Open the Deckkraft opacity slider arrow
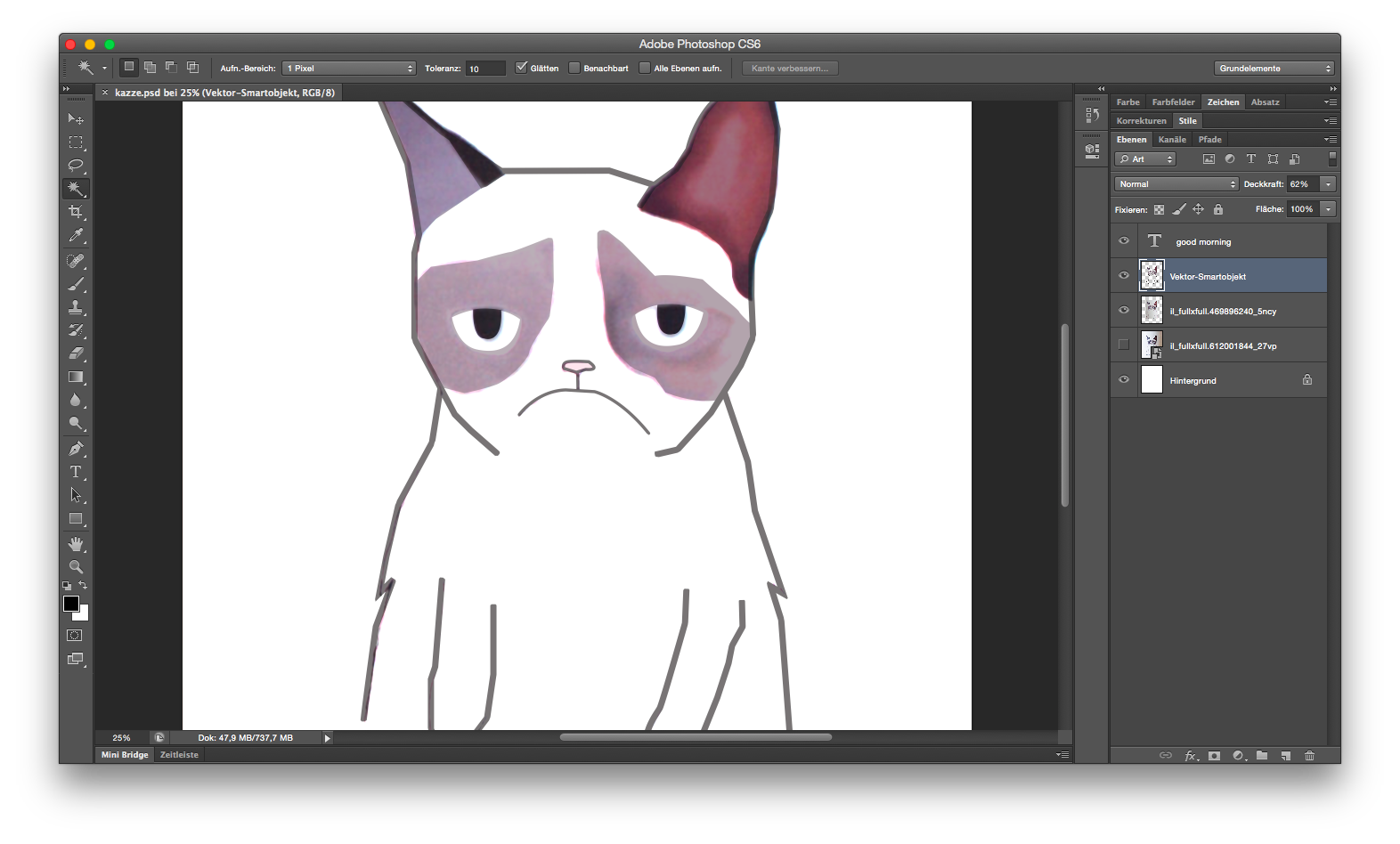1400x844 pixels. 1328,184
